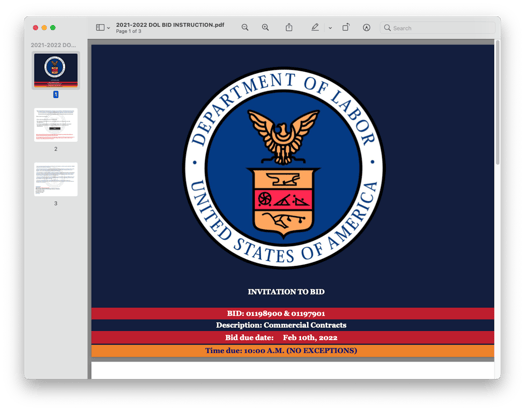Zoom in using the magnifier plus icon
Screen dimensions: 525x411
(266, 28)
